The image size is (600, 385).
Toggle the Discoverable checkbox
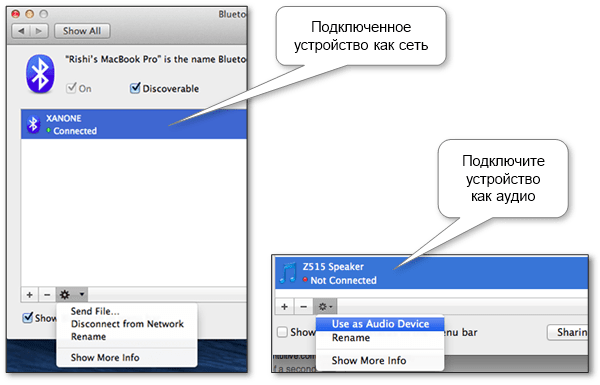point(135,88)
